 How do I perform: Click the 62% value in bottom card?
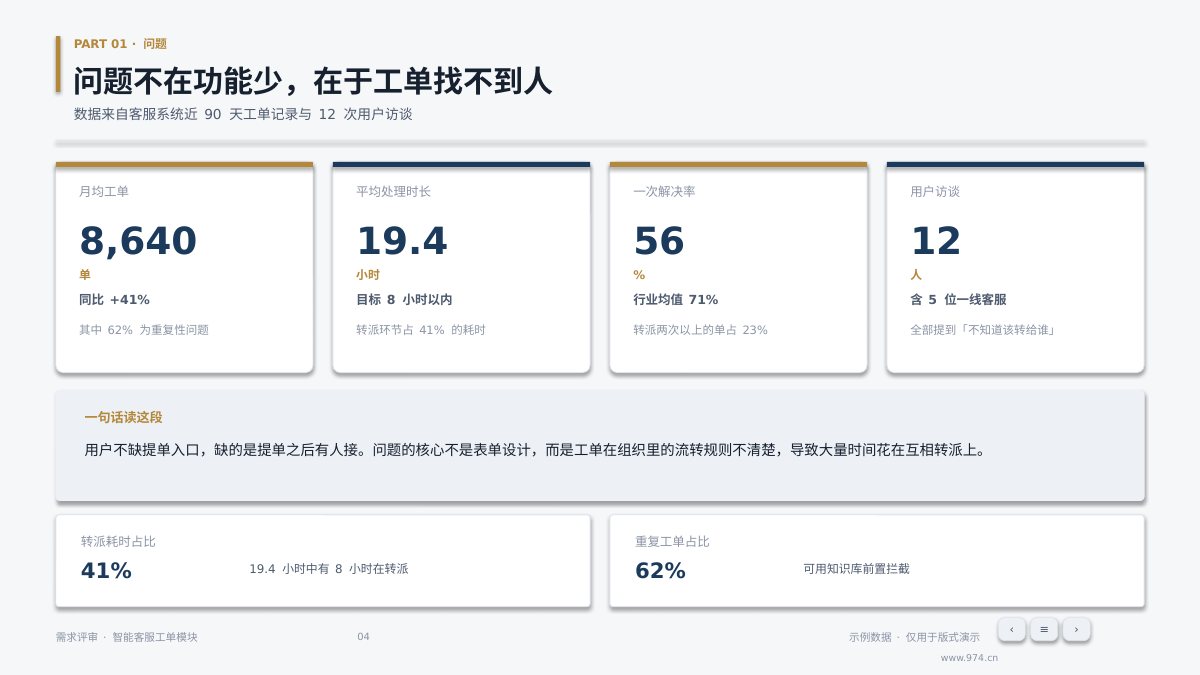tap(660, 571)
